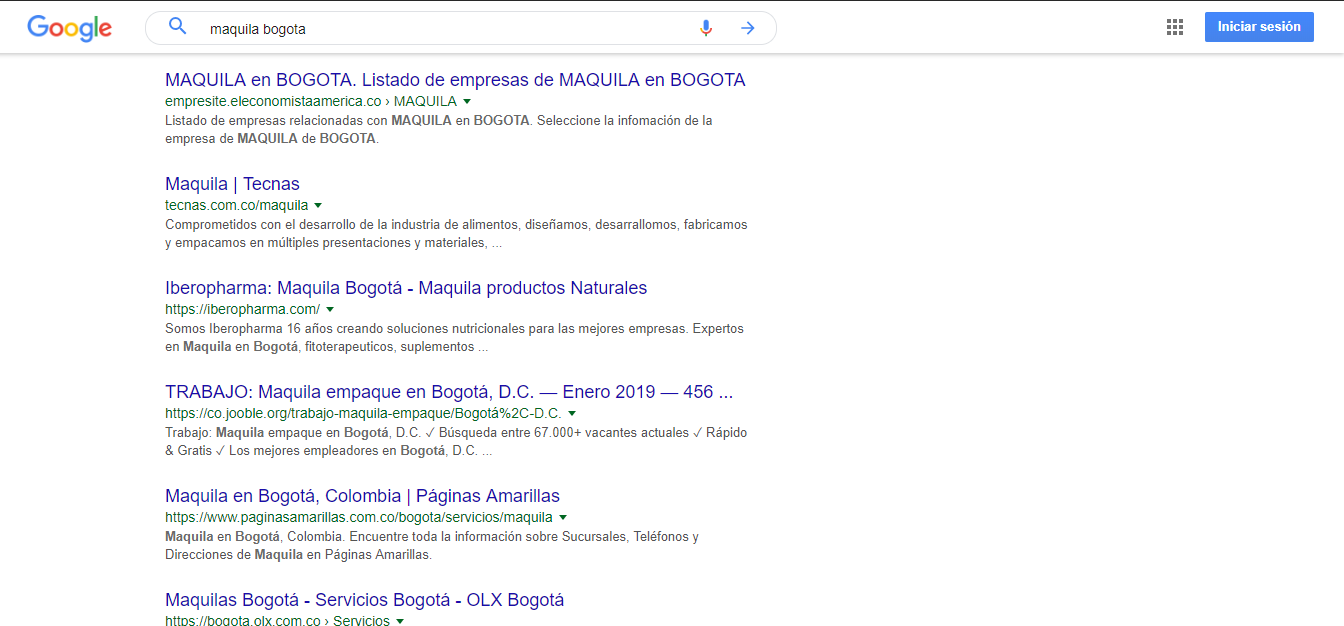Open the Google apps grid
1344x626 pixels.
[x=1175, y=27]
